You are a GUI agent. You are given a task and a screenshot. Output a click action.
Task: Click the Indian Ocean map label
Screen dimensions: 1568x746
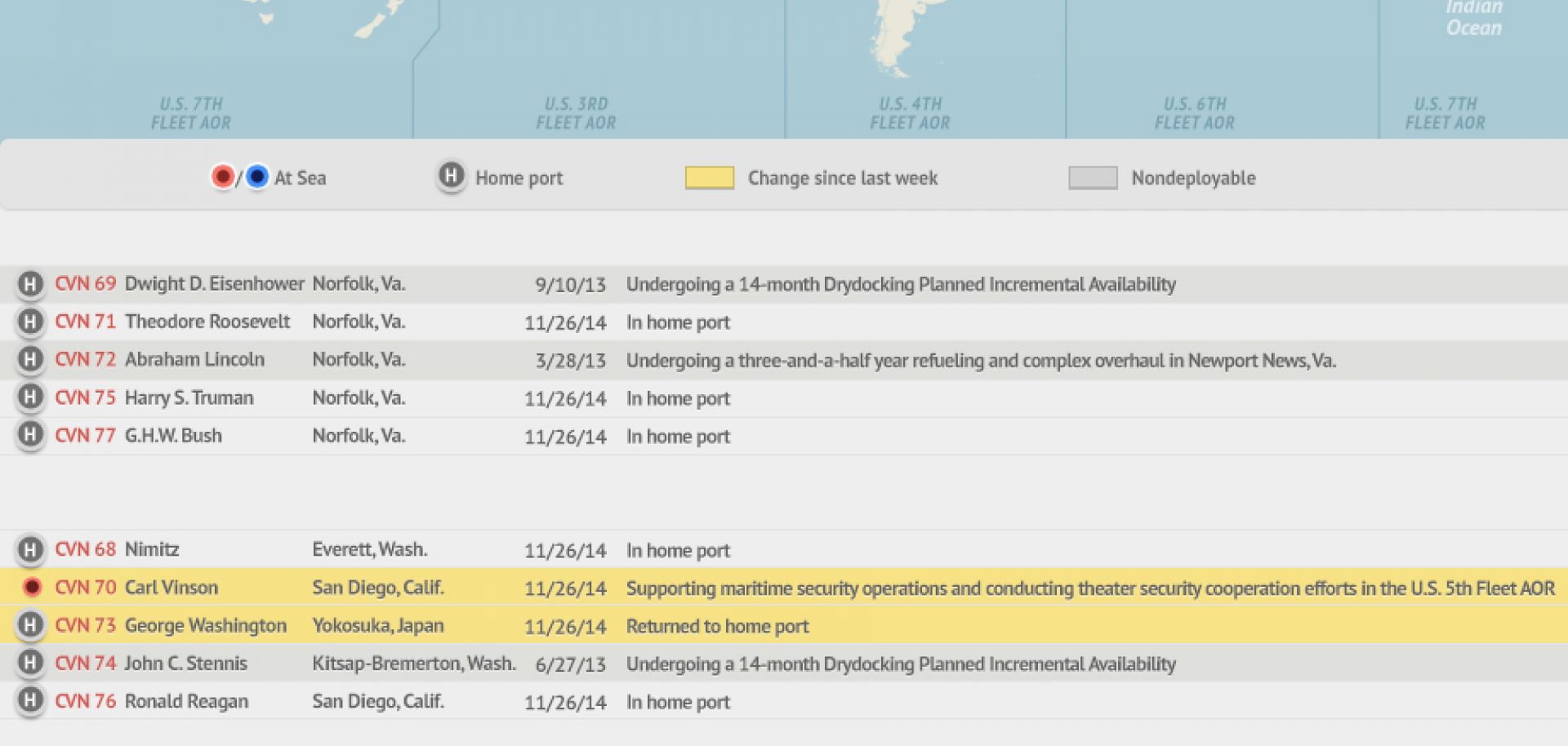[x=1474, y=18]
